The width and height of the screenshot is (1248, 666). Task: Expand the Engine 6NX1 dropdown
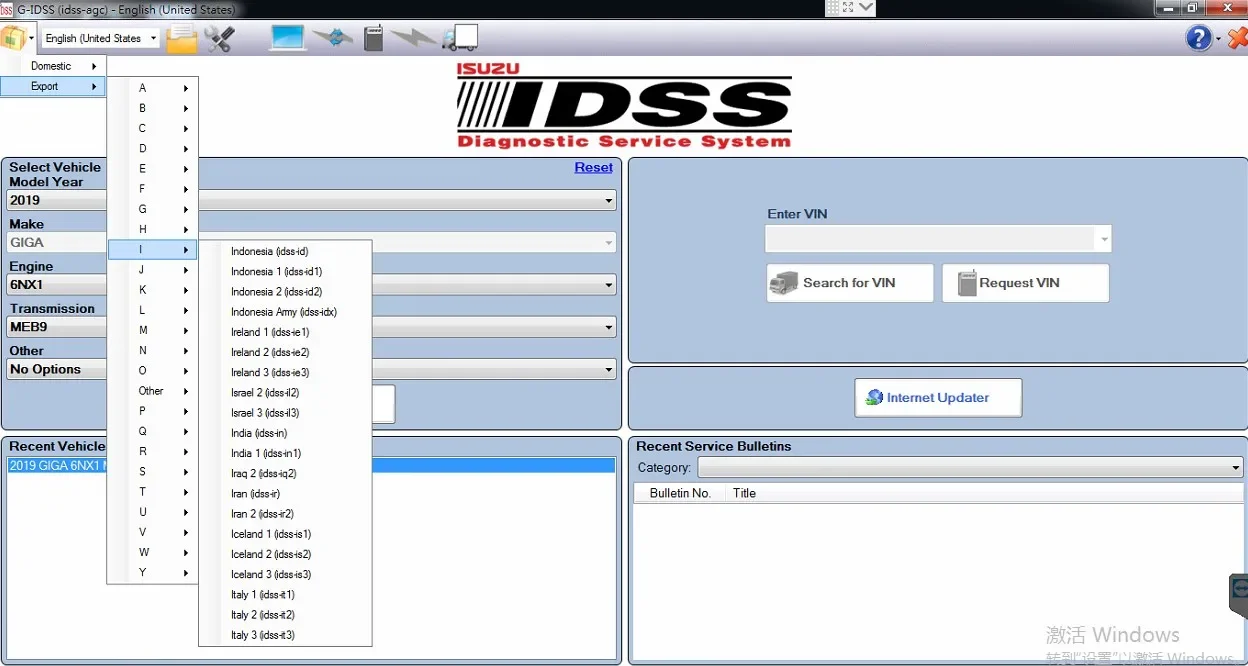[x=609, y=285]
